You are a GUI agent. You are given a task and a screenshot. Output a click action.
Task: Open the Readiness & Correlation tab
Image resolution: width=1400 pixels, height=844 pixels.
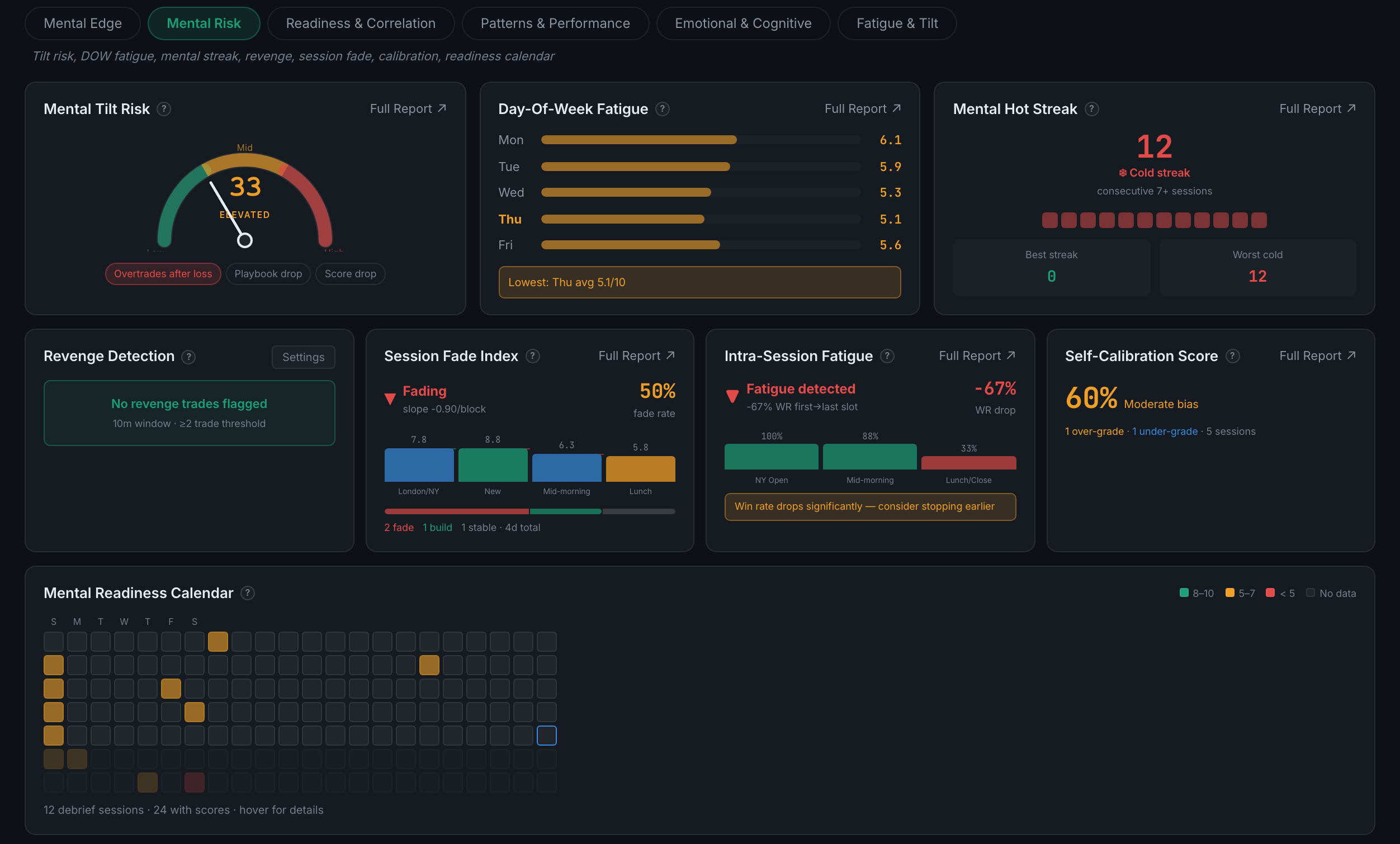[361, 23]
